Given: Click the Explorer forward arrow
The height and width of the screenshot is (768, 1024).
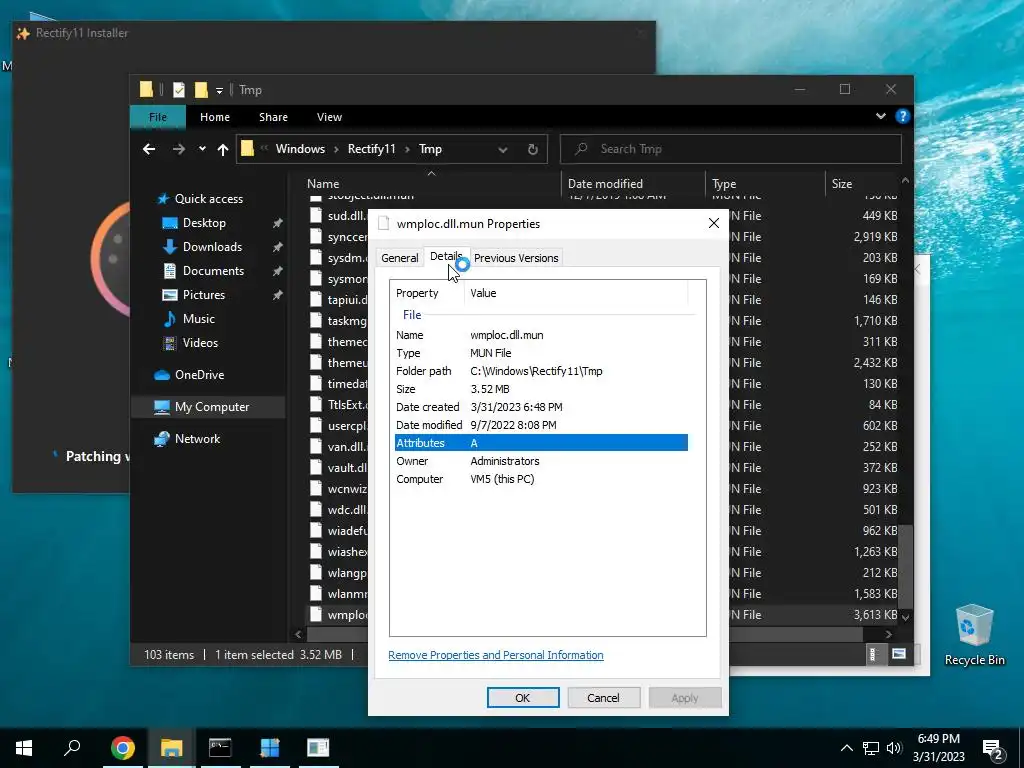Looking at the screenshot, I should 178,150.
